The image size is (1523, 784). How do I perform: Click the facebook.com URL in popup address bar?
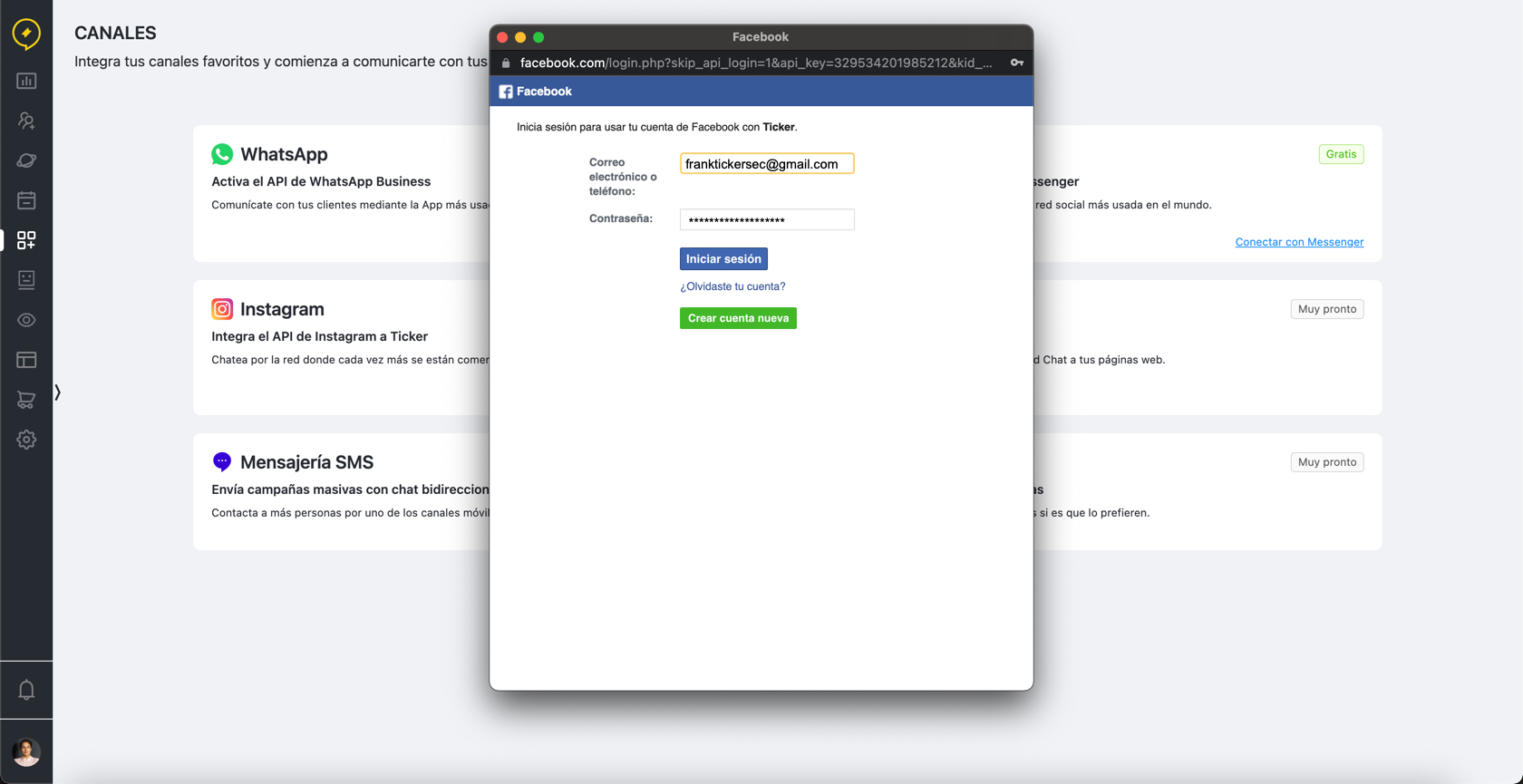coord(756,63)
